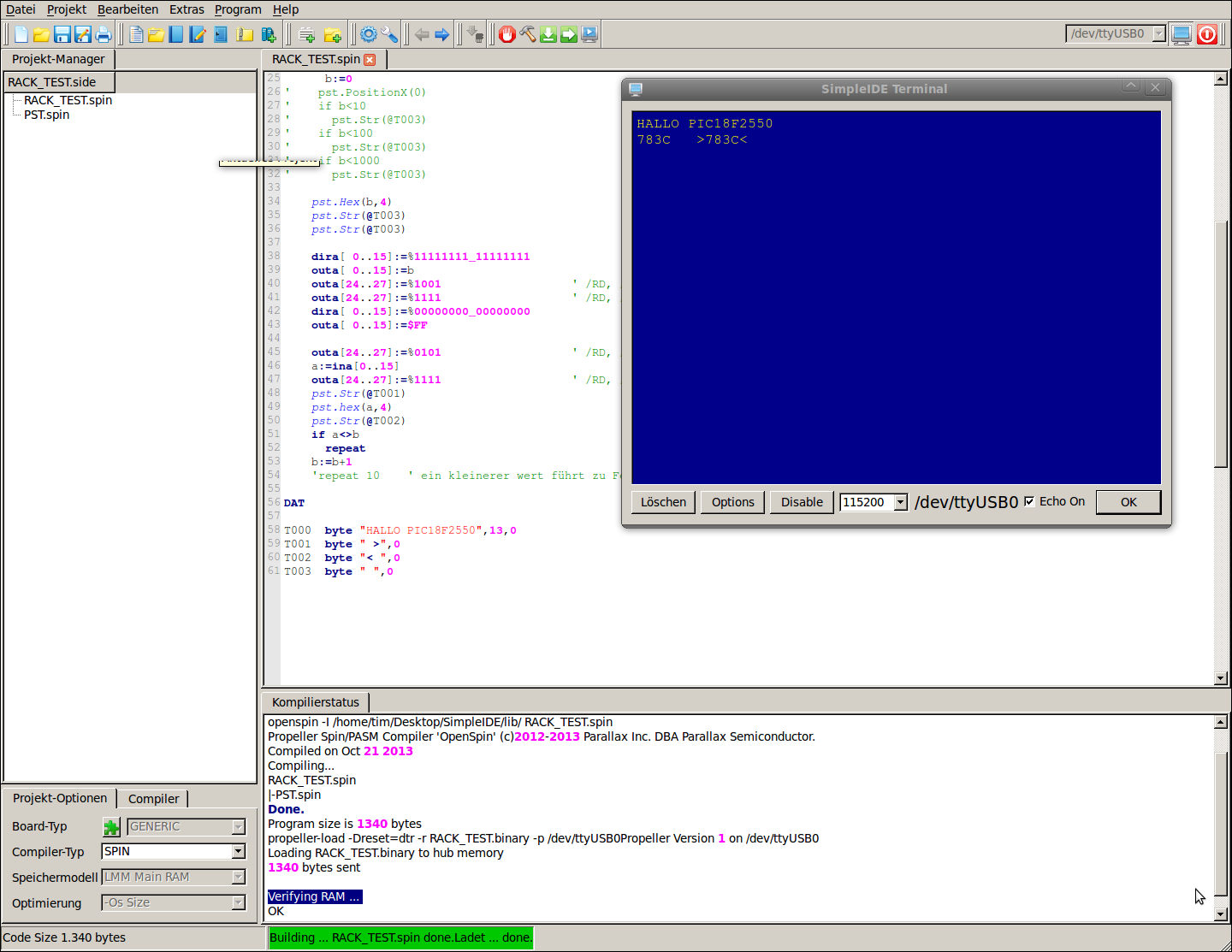
Task: Open properties with the blue gear icon
Action: pyautogui.click(x=369, y=34)
